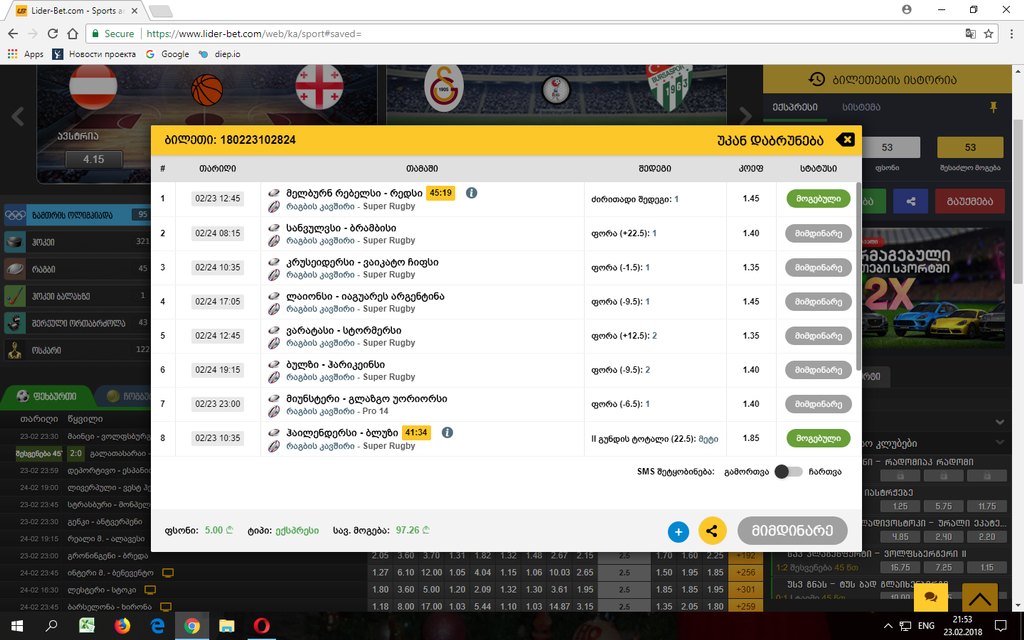Click the field hockey icon in sidebar

pyautogui.click(x=15, y=296)
